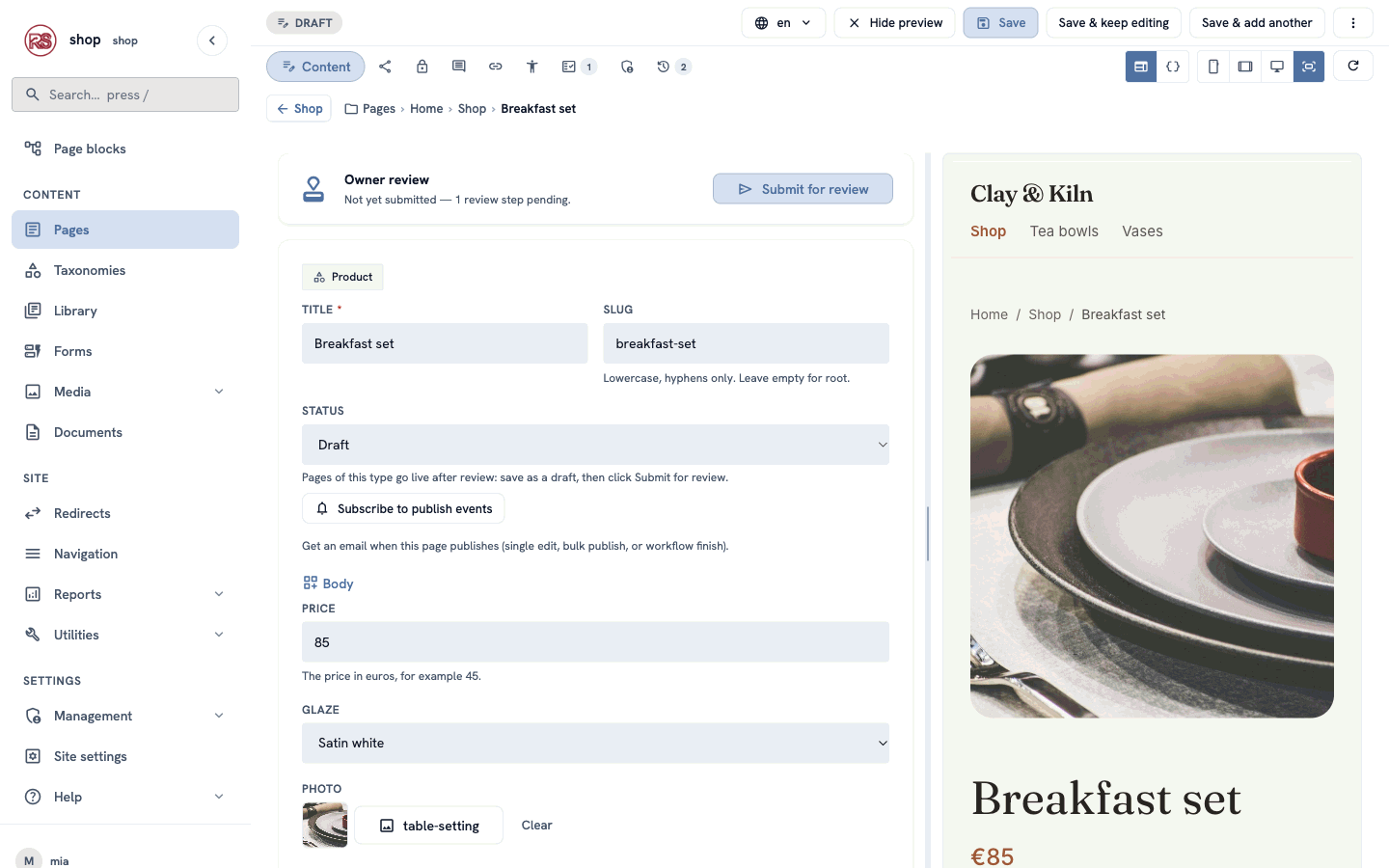Viewport: 1389px width, 868px height.
Task: Clear the selected photo
Action: coord(536,826)
